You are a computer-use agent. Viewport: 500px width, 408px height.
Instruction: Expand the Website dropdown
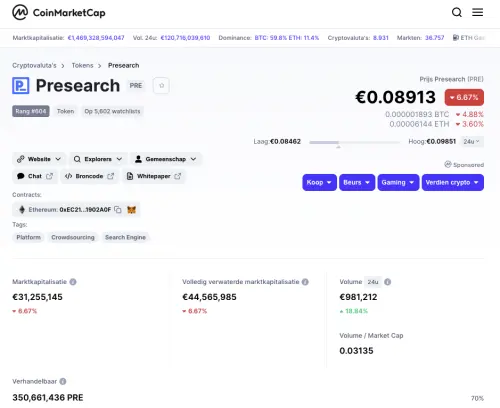(x=39, y=159)
